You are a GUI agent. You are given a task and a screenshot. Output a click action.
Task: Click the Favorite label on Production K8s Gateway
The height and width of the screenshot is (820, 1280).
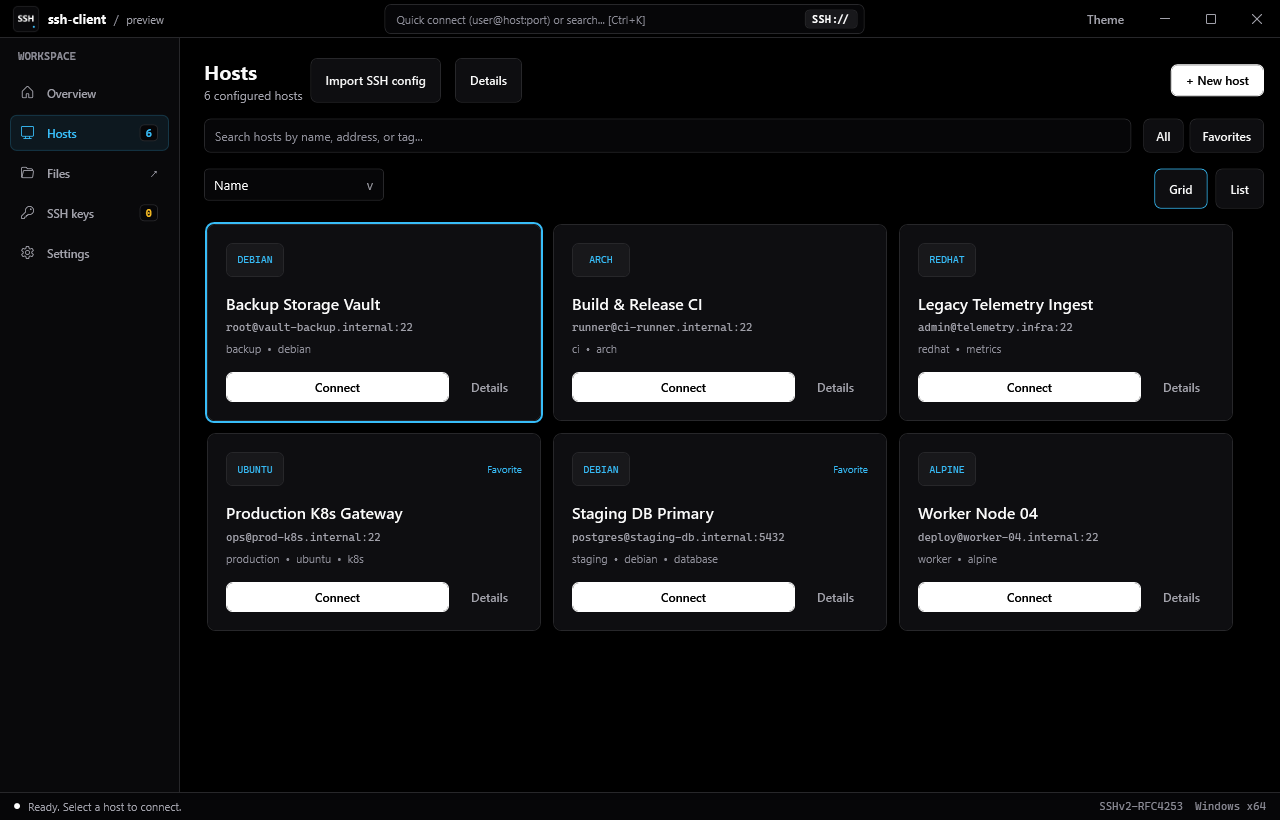click(x=505, y=469)
